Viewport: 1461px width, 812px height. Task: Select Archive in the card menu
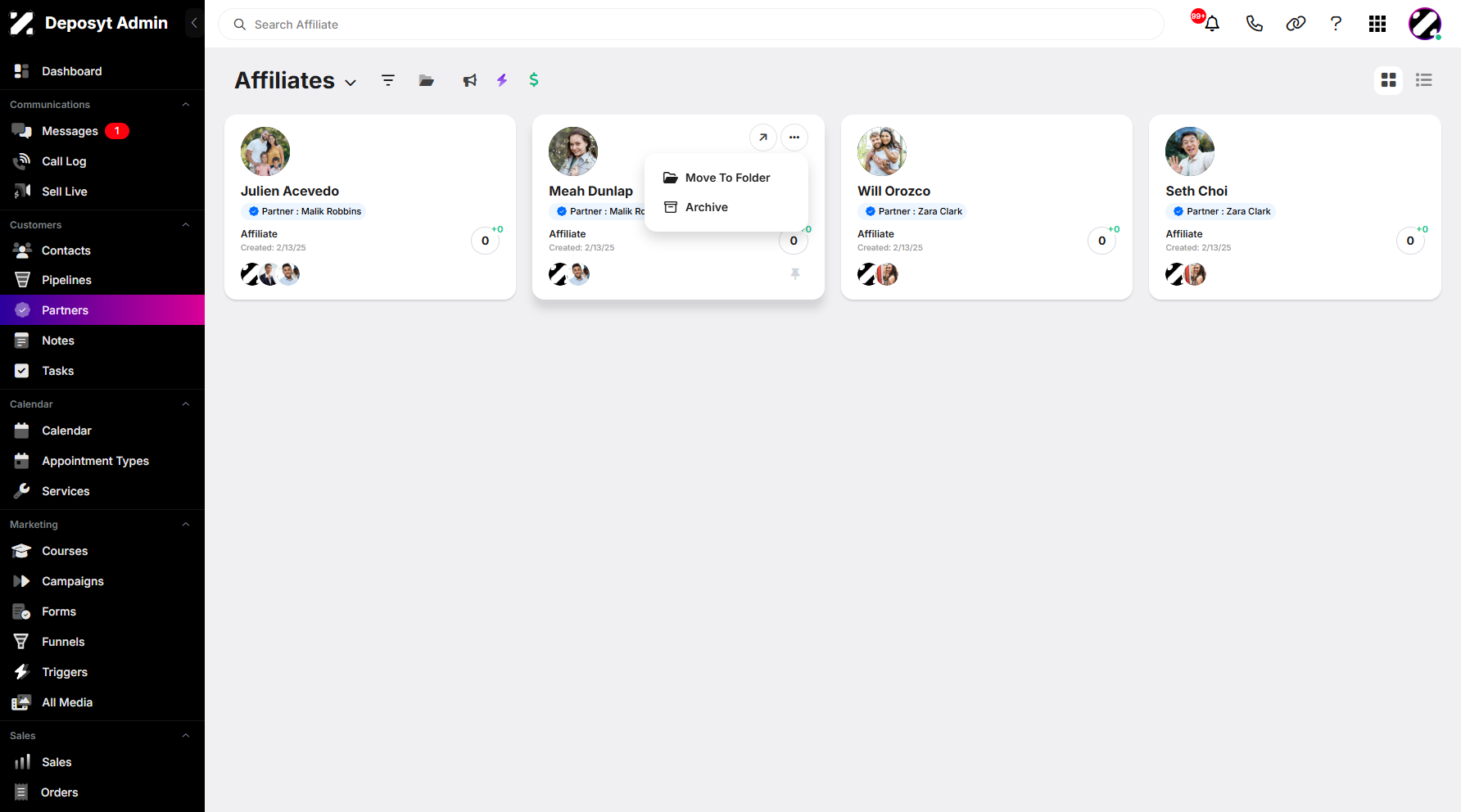pos(726,207)
